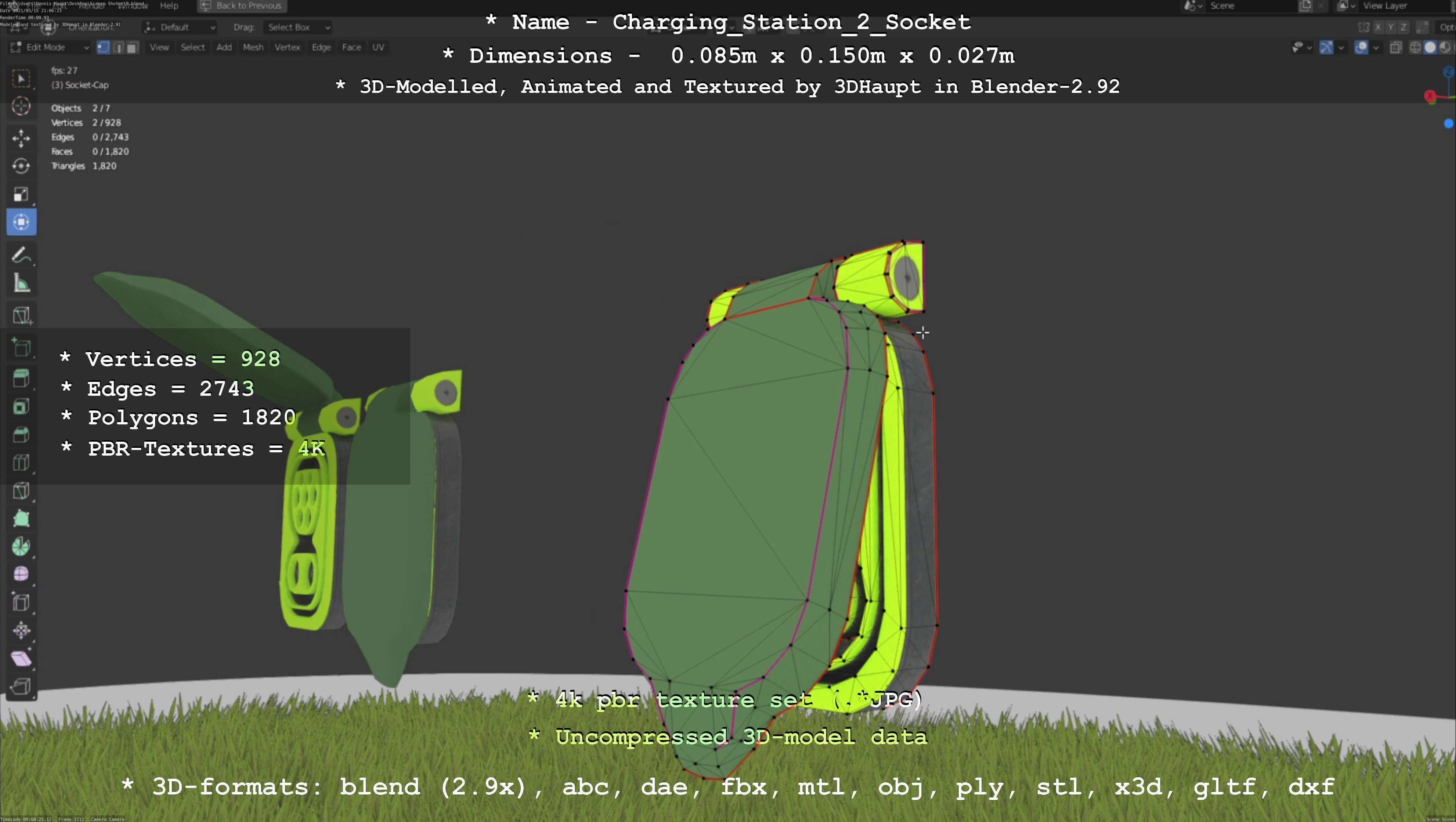Toggle Y axis mirror

click(1390, 27)
